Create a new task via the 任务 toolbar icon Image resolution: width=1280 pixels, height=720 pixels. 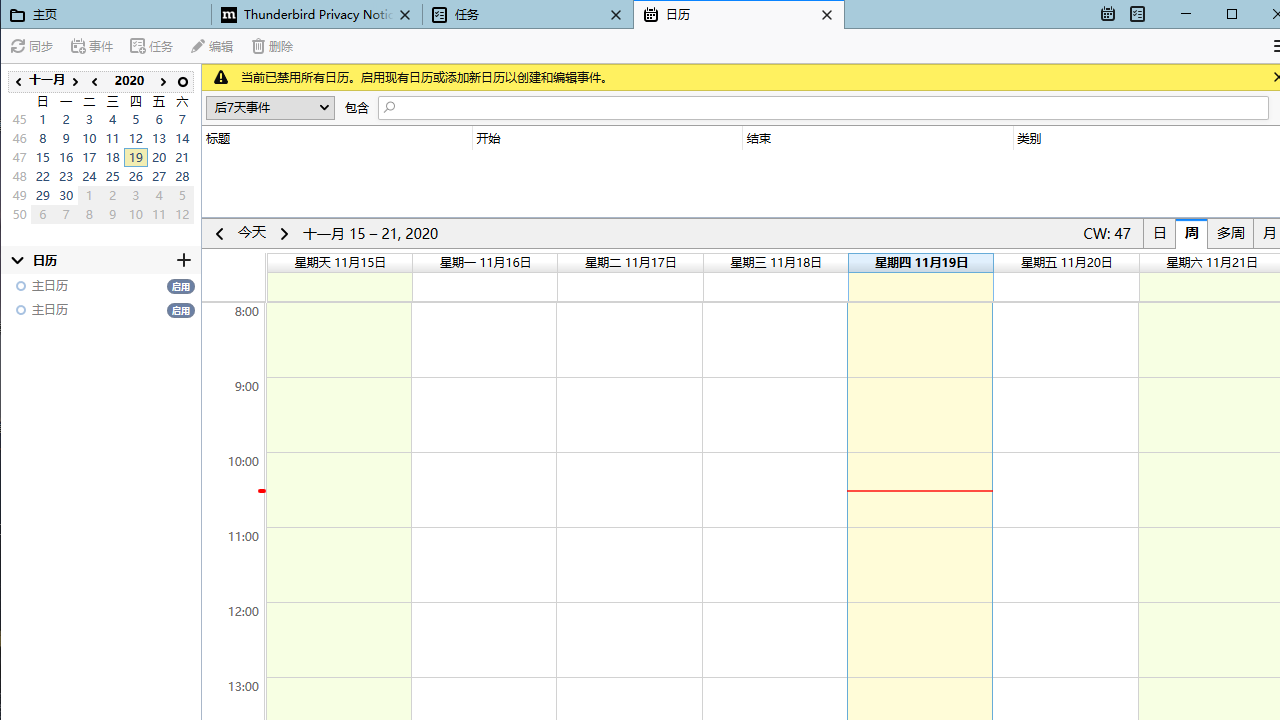(151, 46)
